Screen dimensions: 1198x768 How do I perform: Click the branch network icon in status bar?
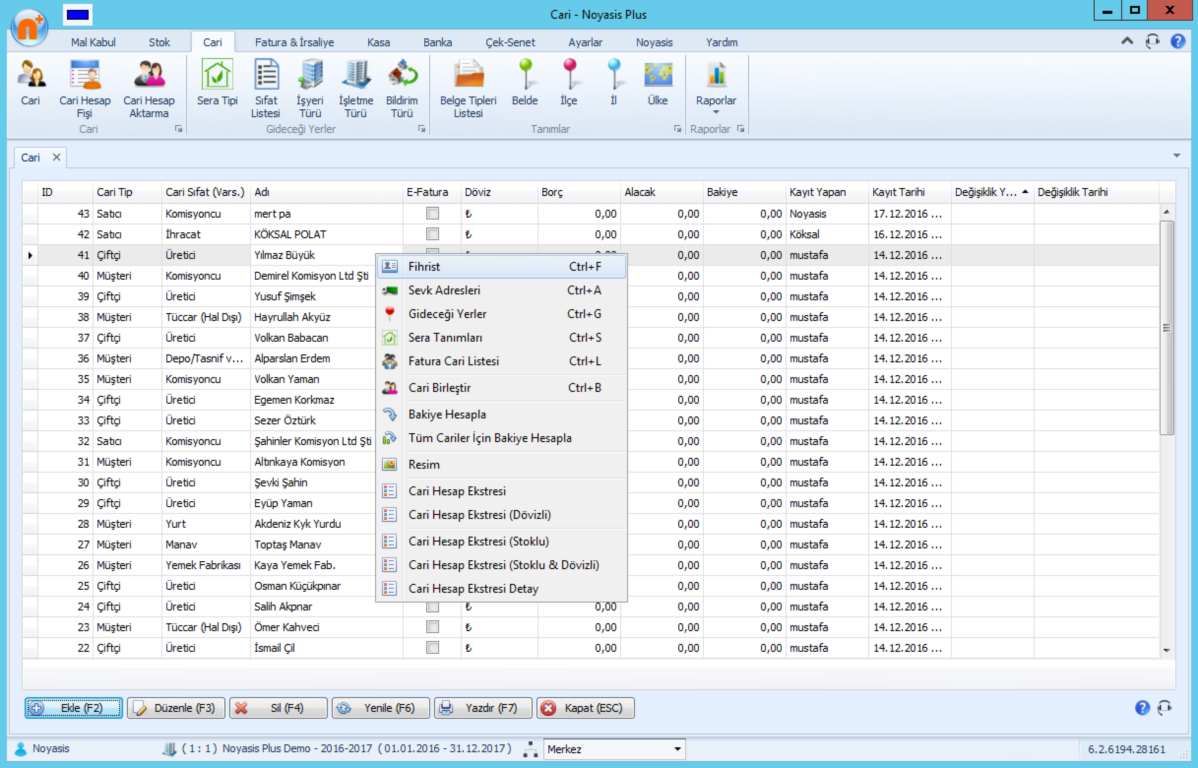pos(530,749)
